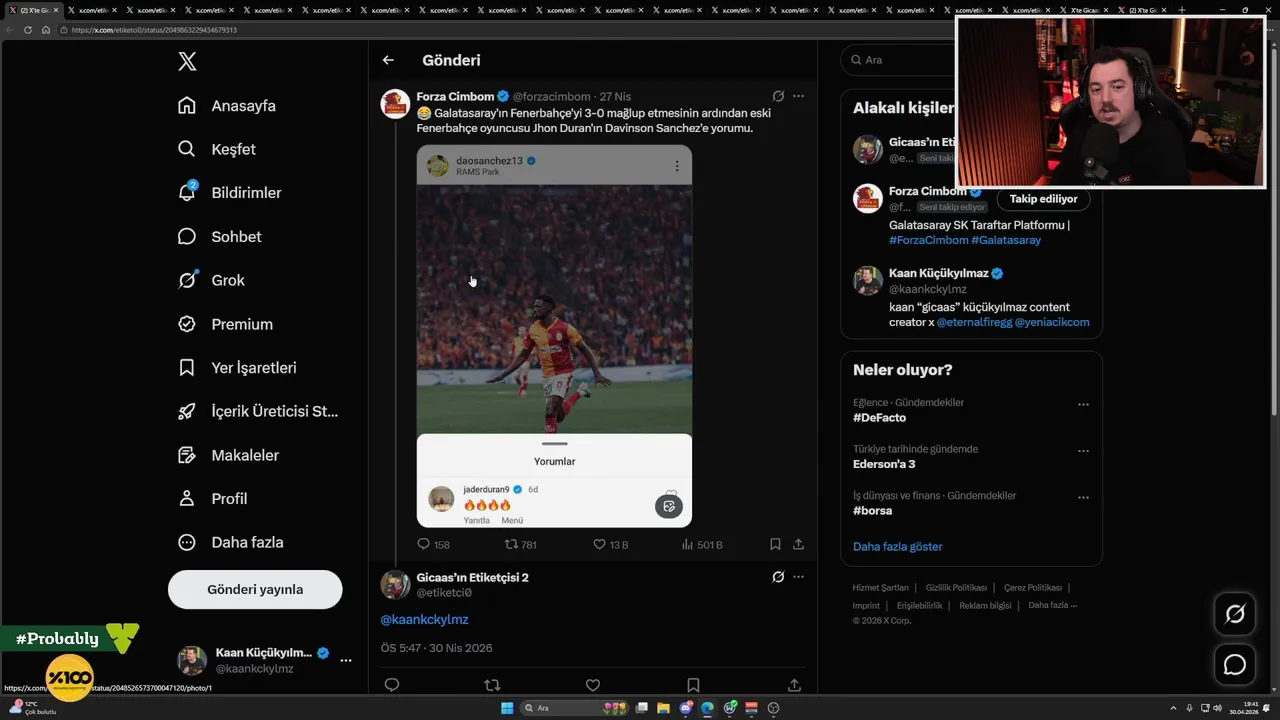Click İçerik Üreticisi rocket icon
Screen dimensions: 1280x720
pos(187,411)
